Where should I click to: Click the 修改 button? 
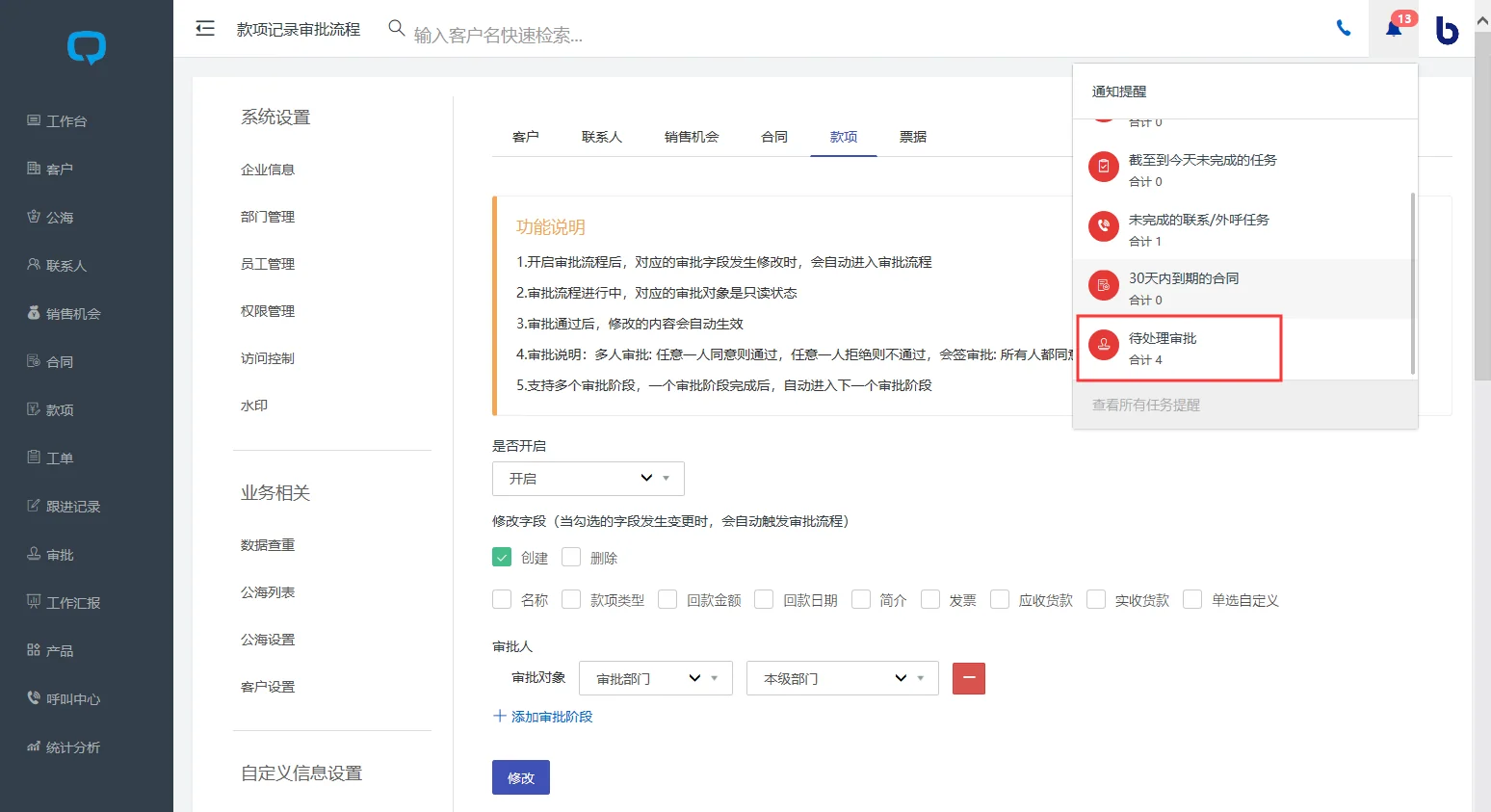click(521, 777)
